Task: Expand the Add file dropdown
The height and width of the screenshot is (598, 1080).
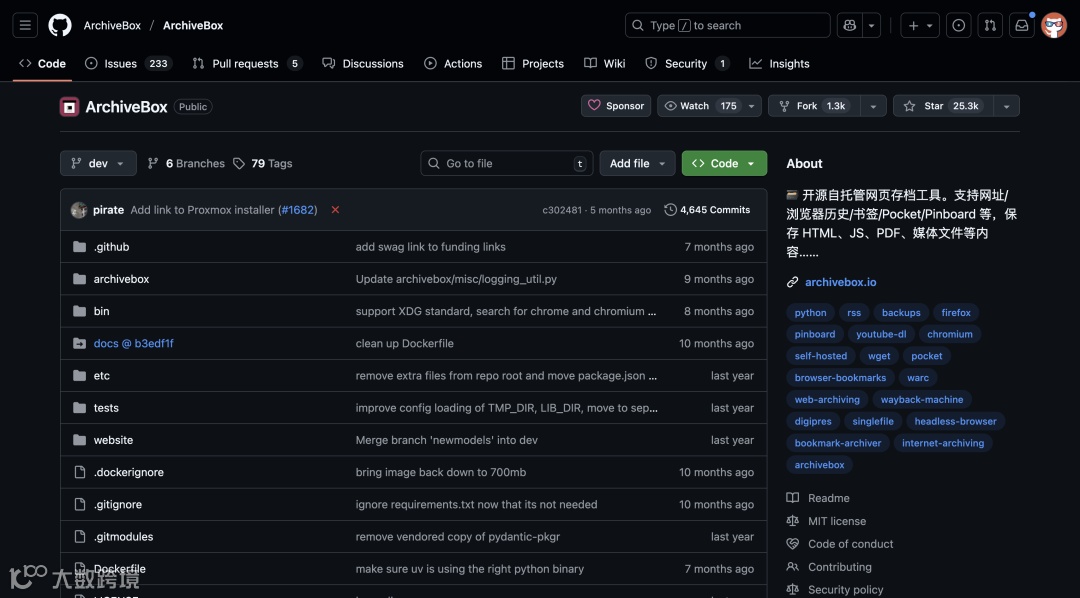Action: click(637, 163)
